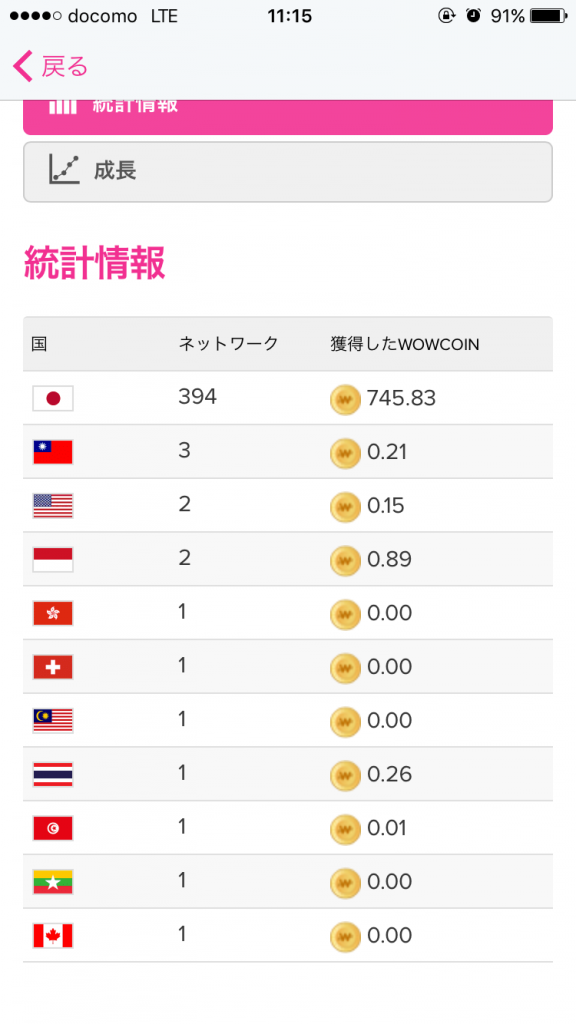The image size is (576, 1024).
Task: Click the bar-chart icon in pink tab
Action: [x=63, y=106]
